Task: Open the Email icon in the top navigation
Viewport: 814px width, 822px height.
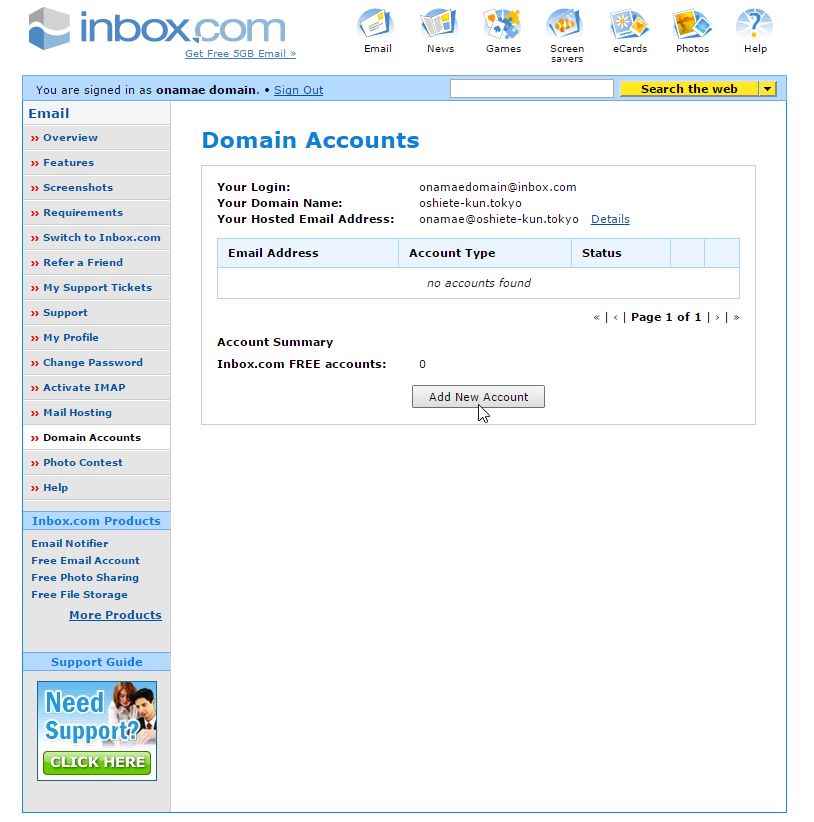Action: (x=377, y=25)
